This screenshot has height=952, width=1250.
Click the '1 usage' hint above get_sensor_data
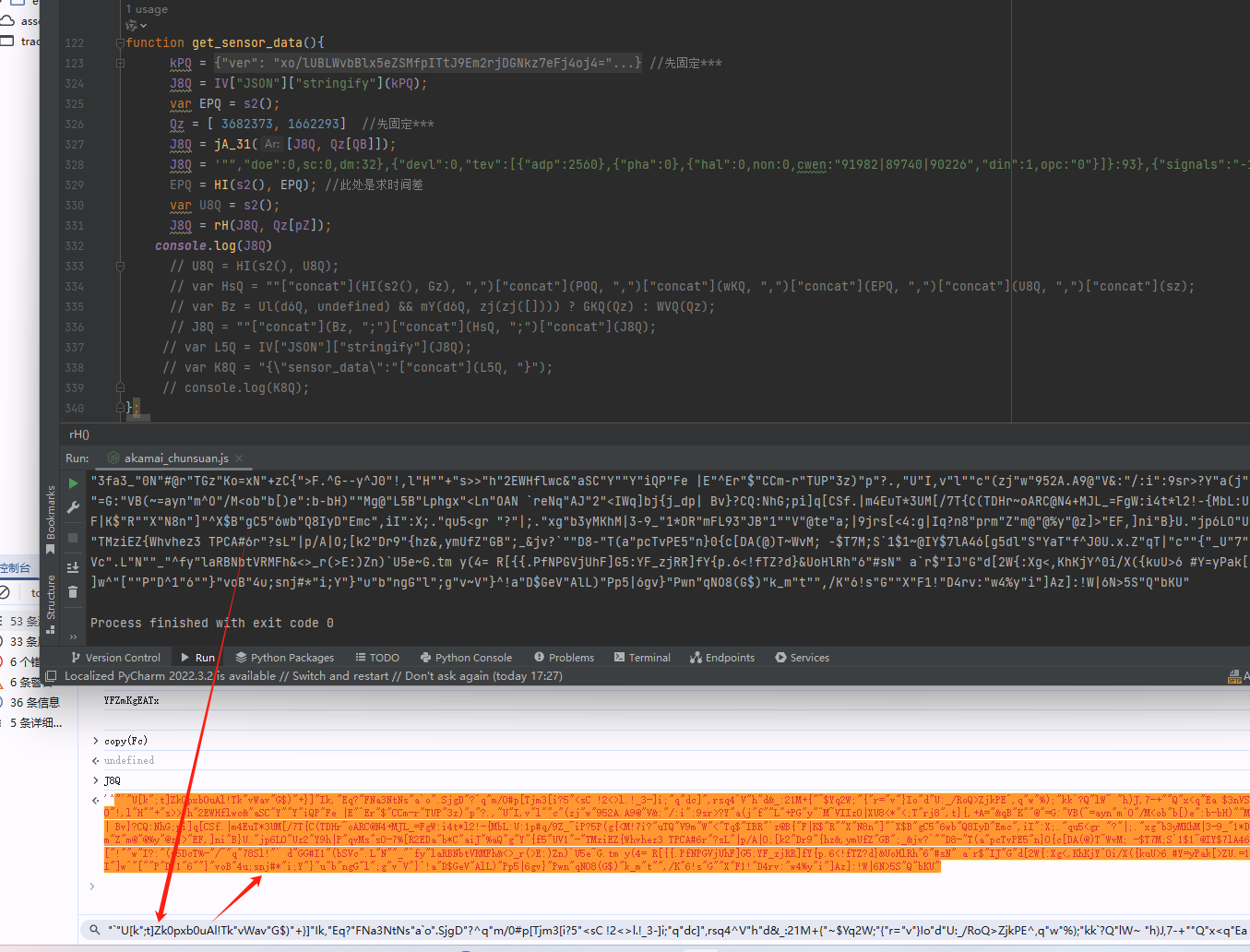(147, 9)
